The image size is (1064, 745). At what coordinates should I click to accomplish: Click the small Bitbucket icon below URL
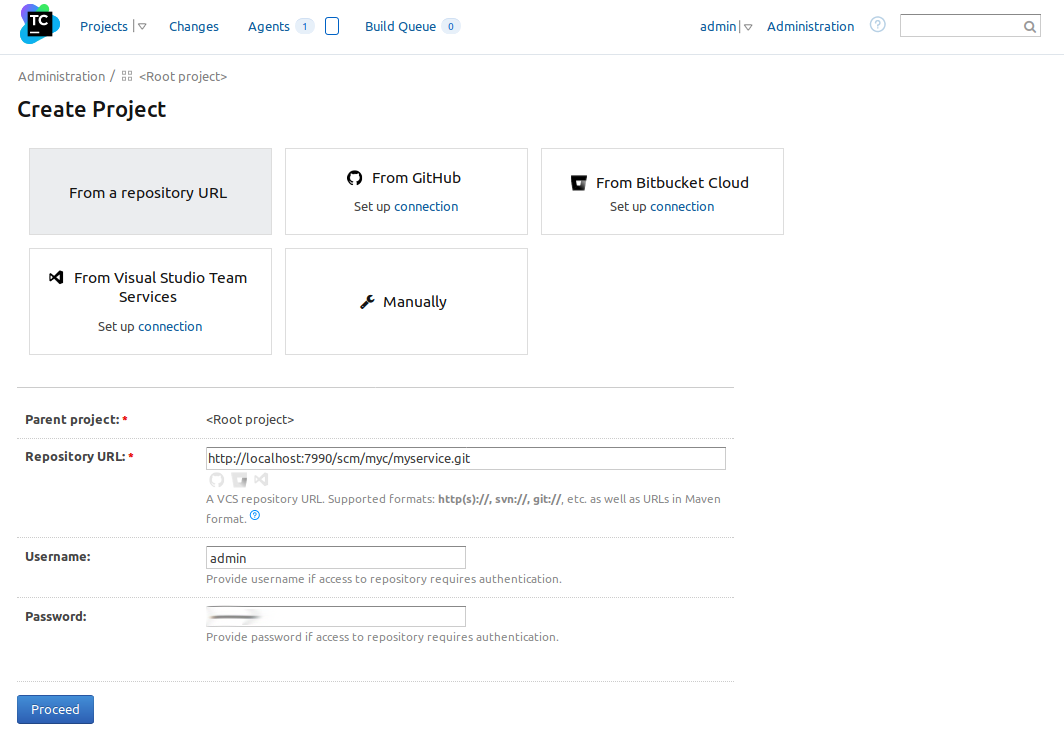[239, 480]
